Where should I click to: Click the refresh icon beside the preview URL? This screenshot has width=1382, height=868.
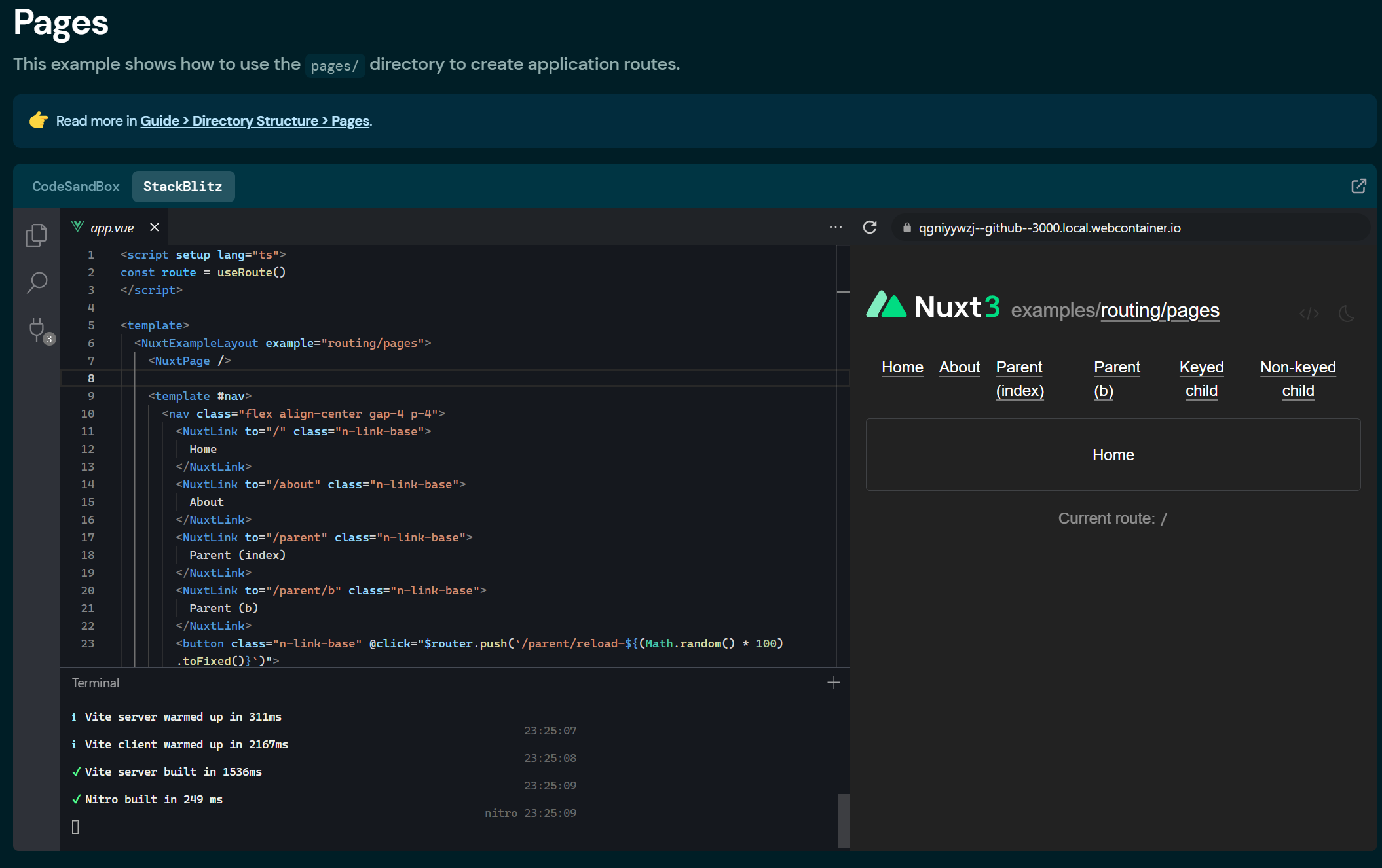point(870,227)
